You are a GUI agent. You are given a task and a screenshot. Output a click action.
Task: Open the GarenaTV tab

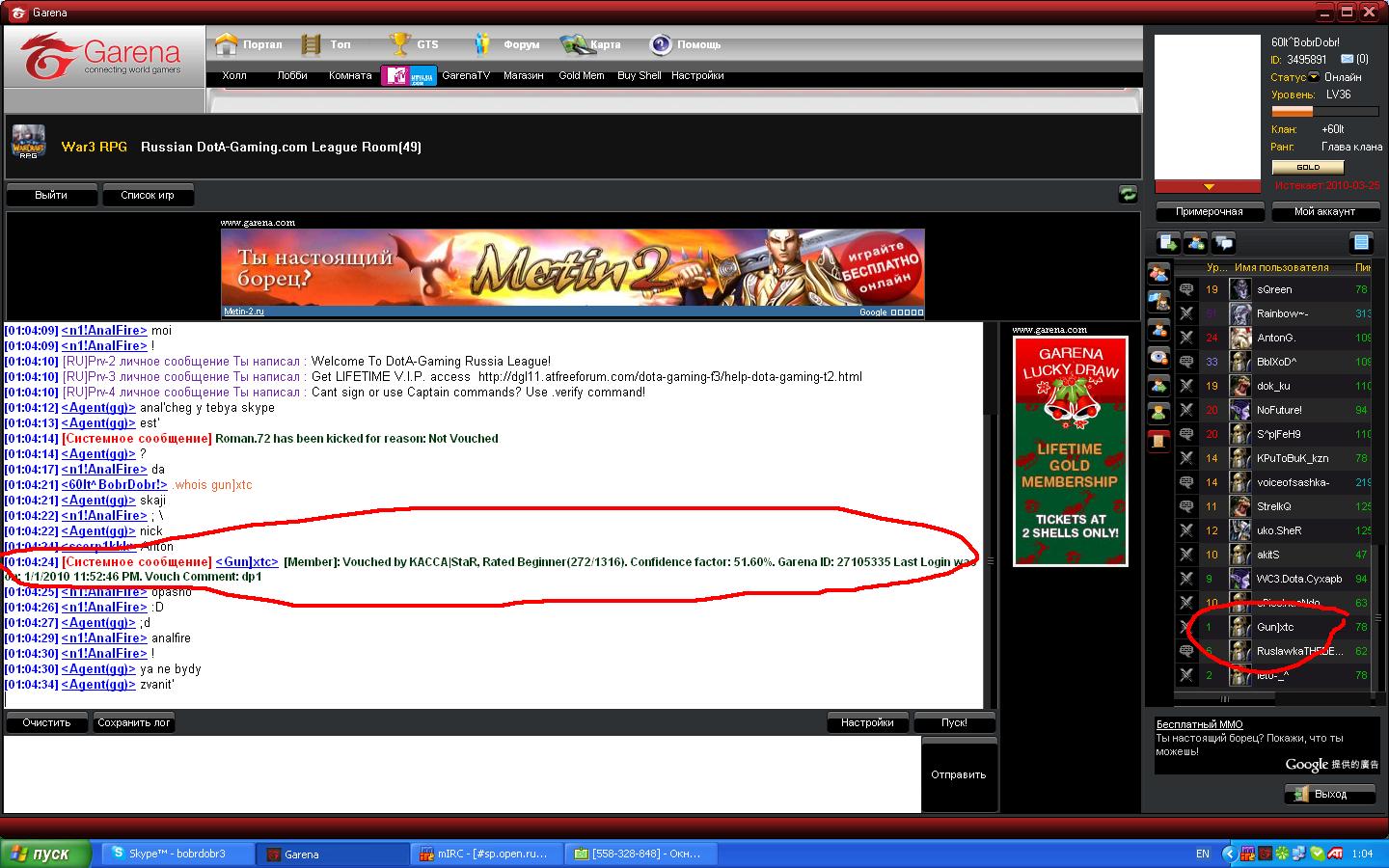coord(466,75)
